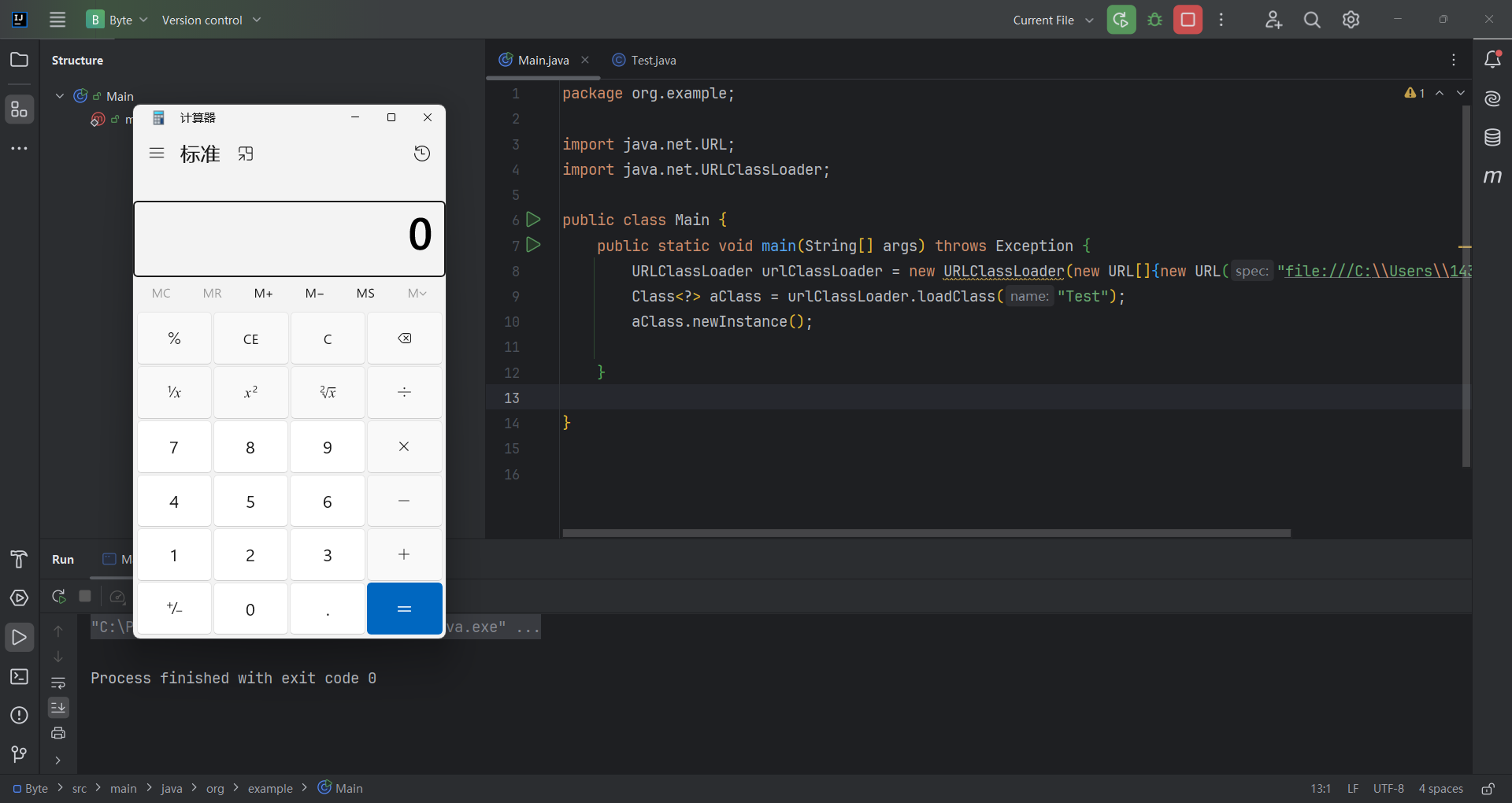This screenshot has height=803, width=1512.
Task: Click calculator plus key
Action: tap(404, 555)
